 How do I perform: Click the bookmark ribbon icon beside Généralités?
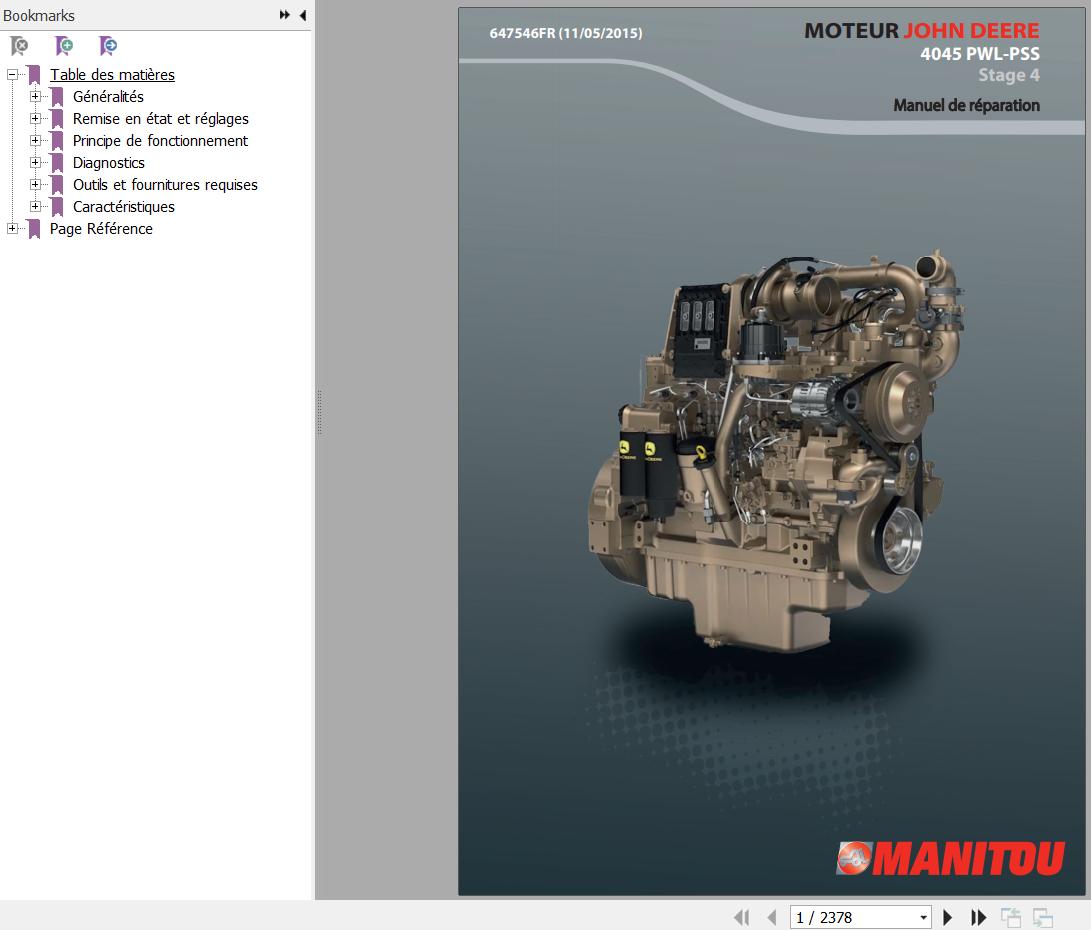[57, 97]
